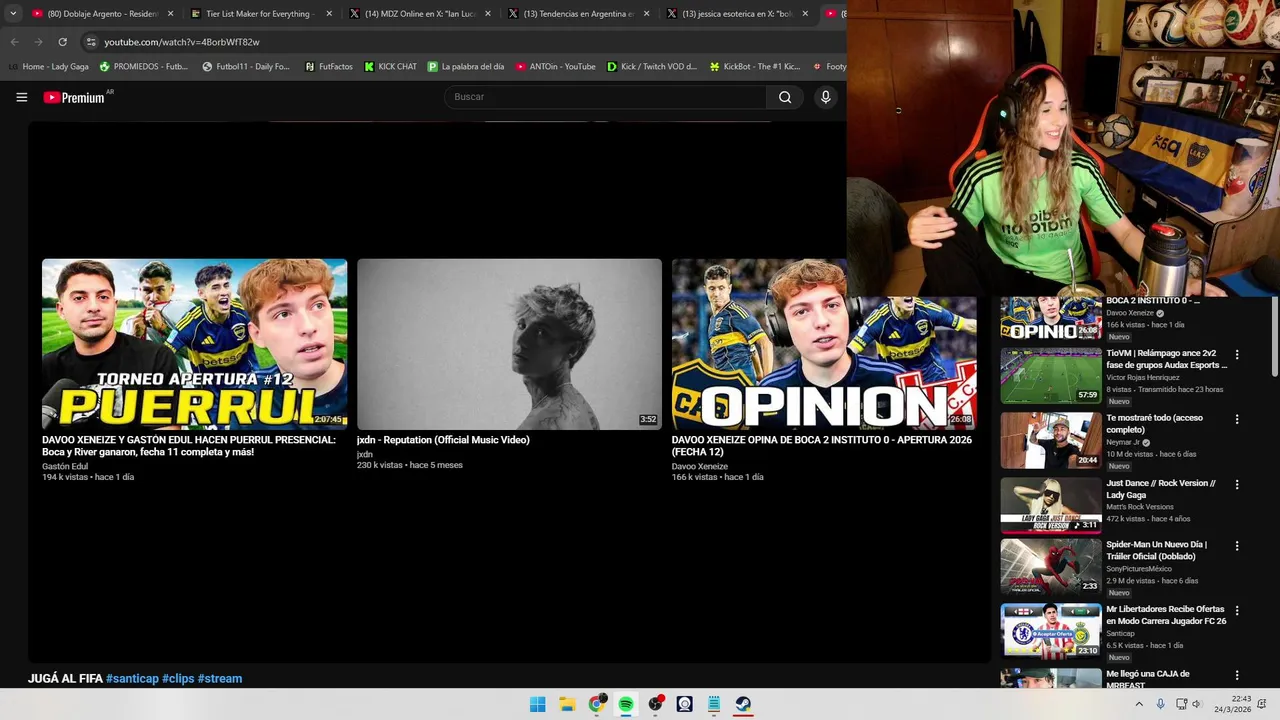The width and height of the screenshot is (1280, 720).
Task: Play jxdn Reputation music video thumbnail
Action: pos(509,344)
